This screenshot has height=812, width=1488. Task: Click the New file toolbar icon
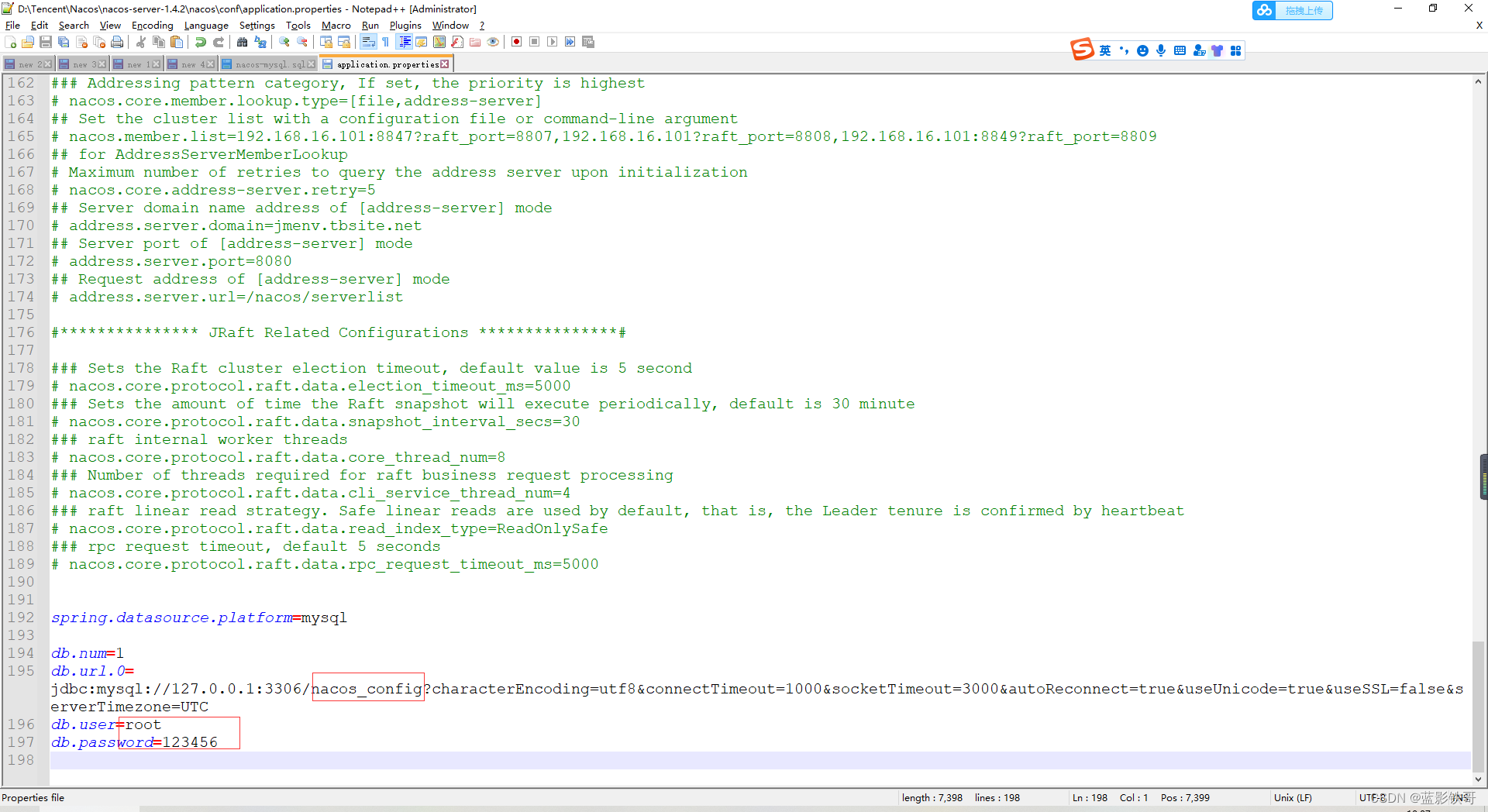click(x=11, y=42)
